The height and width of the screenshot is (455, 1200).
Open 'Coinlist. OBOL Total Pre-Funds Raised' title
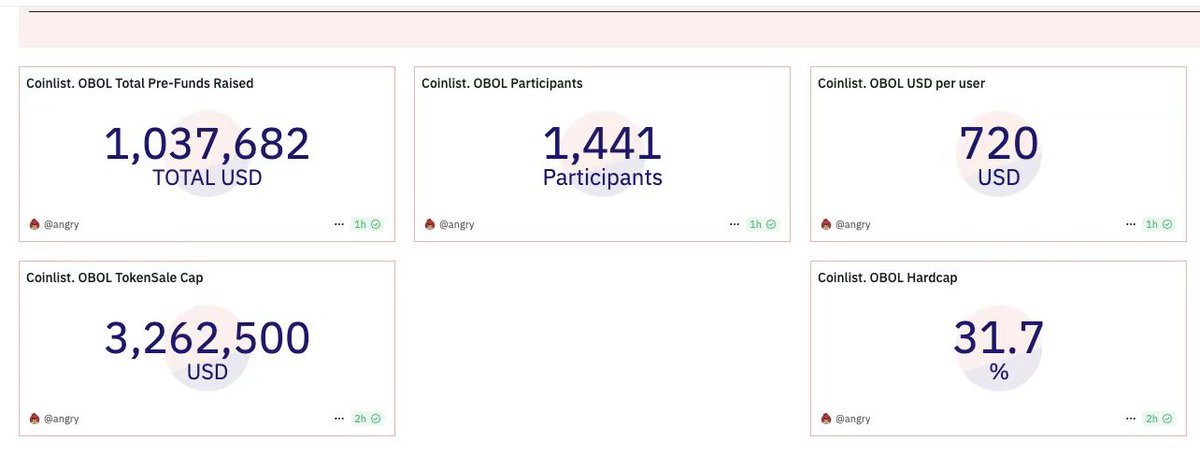pyautogui.click(x=140, y=83)
